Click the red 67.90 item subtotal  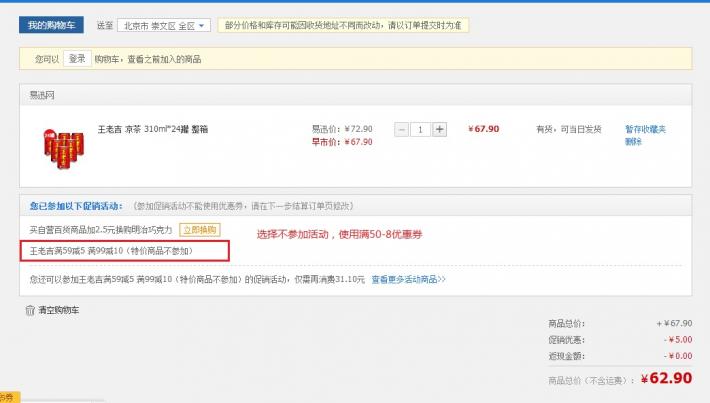[x=484, y=129]
